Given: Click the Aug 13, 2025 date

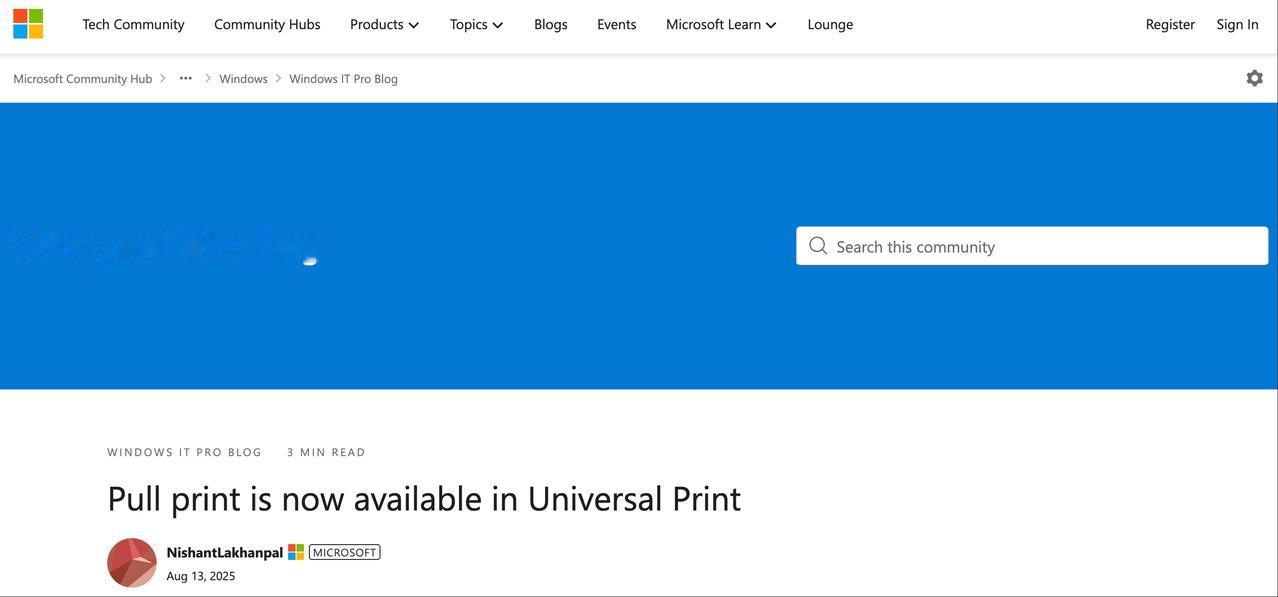Looking at the screenshot, I should point(201,576).
